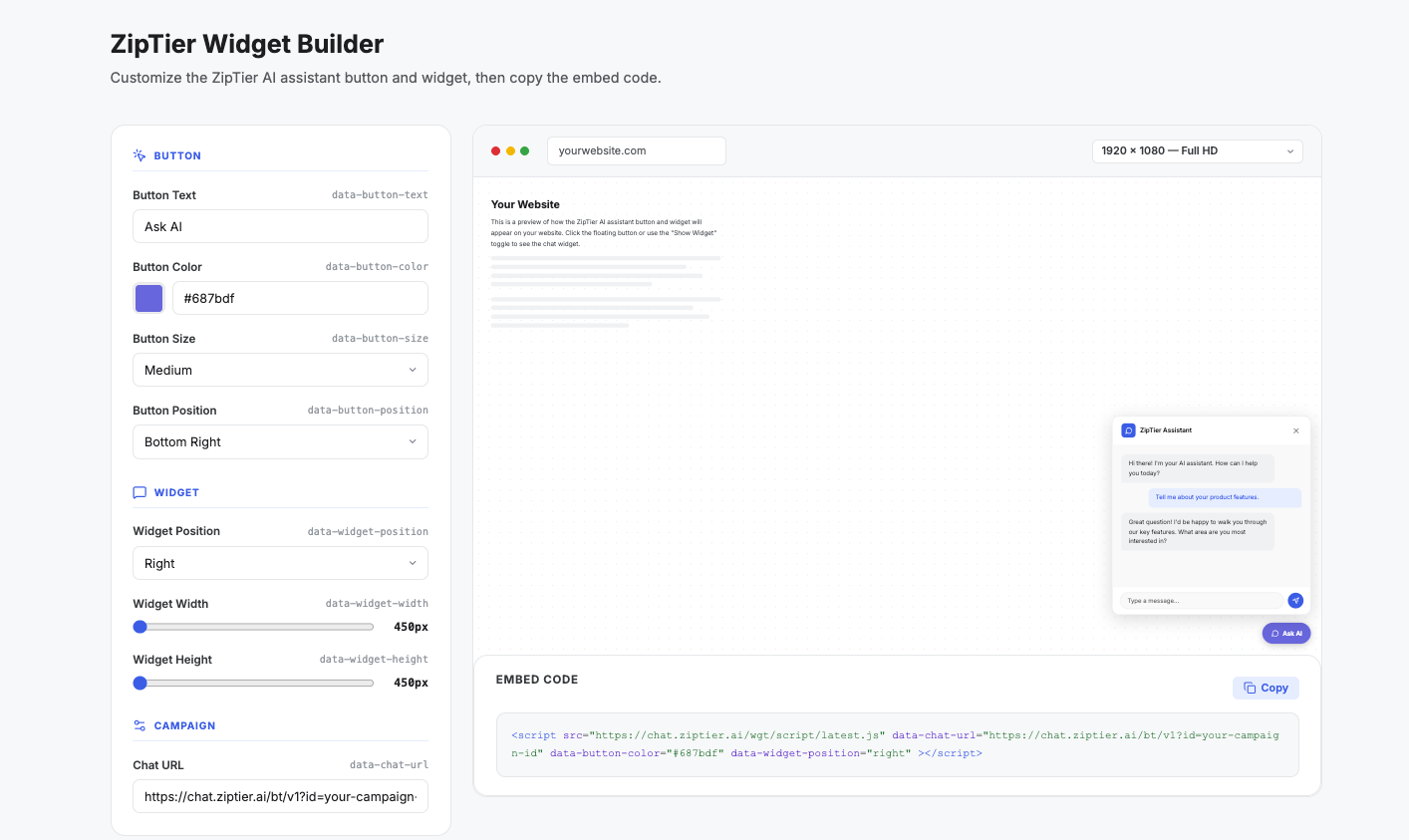Copy the embed code
This screenshot has width=1409, height=840.
(1266, 688)
